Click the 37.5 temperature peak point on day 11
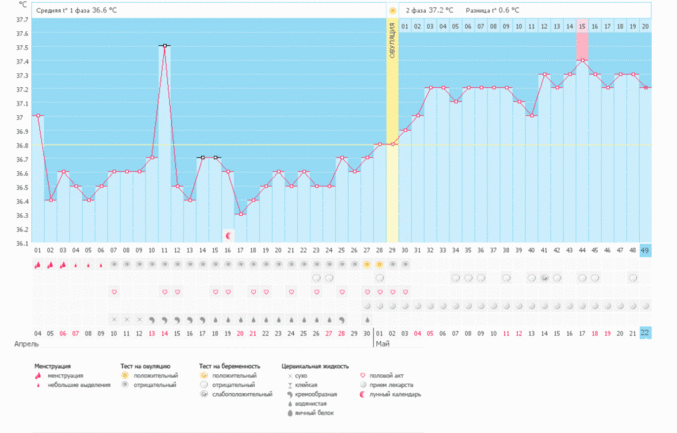677x433 pixels. pyautogui.click(x=165, y=46)
